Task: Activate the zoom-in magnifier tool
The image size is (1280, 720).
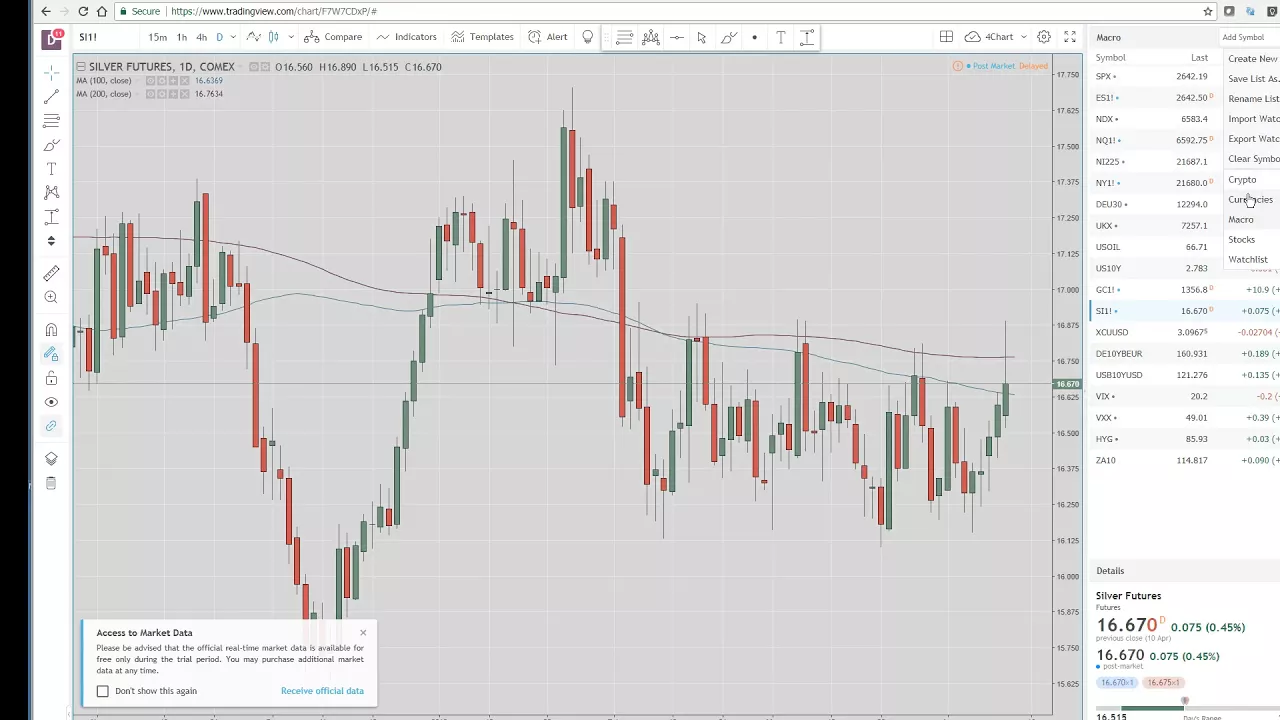Action: tap(51, 297)
